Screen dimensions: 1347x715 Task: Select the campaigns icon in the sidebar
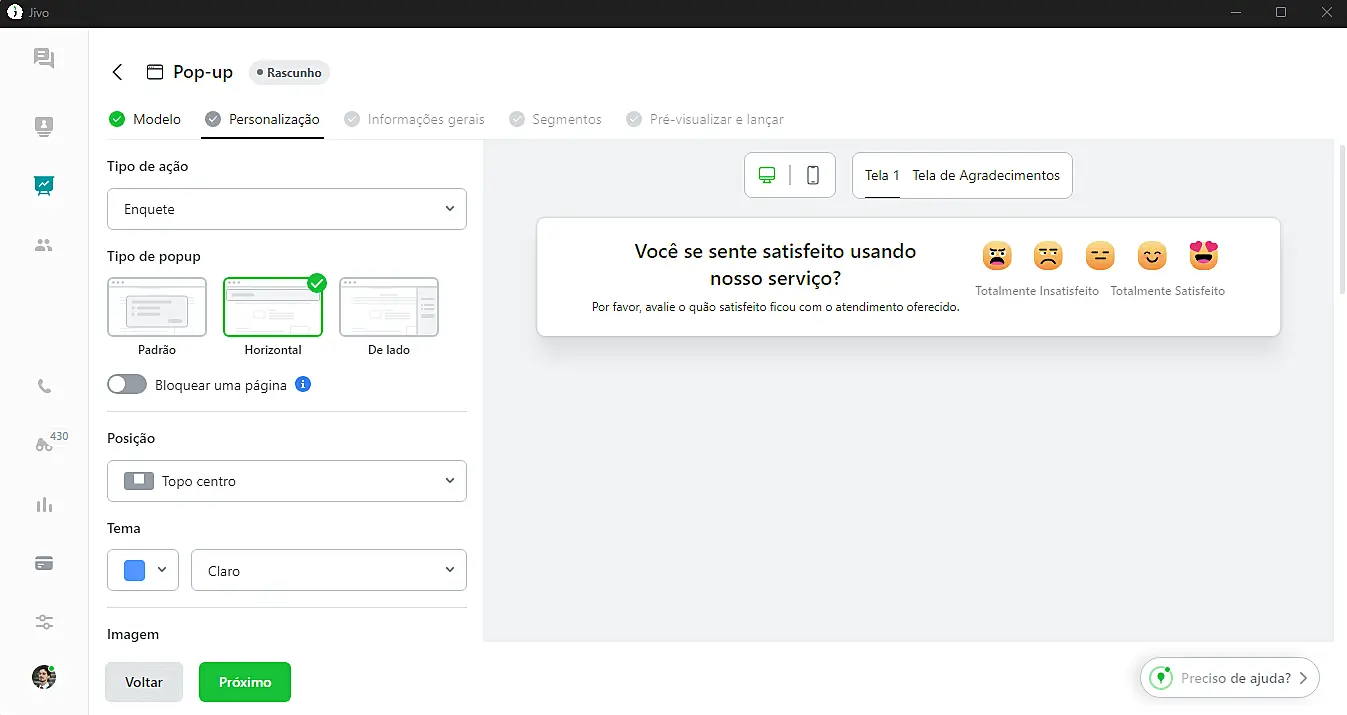(x=44, y=185)
